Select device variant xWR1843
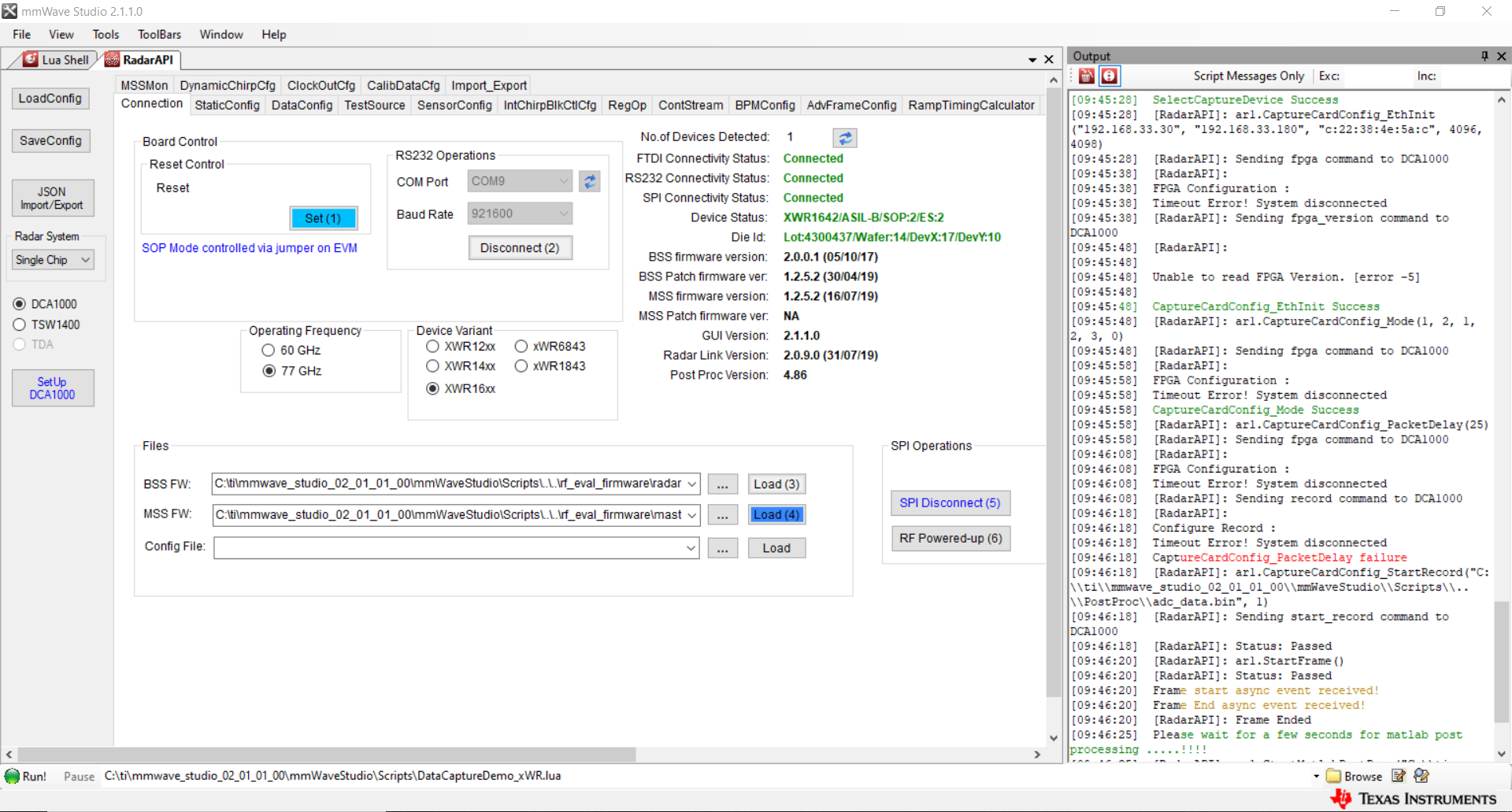The height and width of the screenshot is (812, 1512). pos(521,366)
